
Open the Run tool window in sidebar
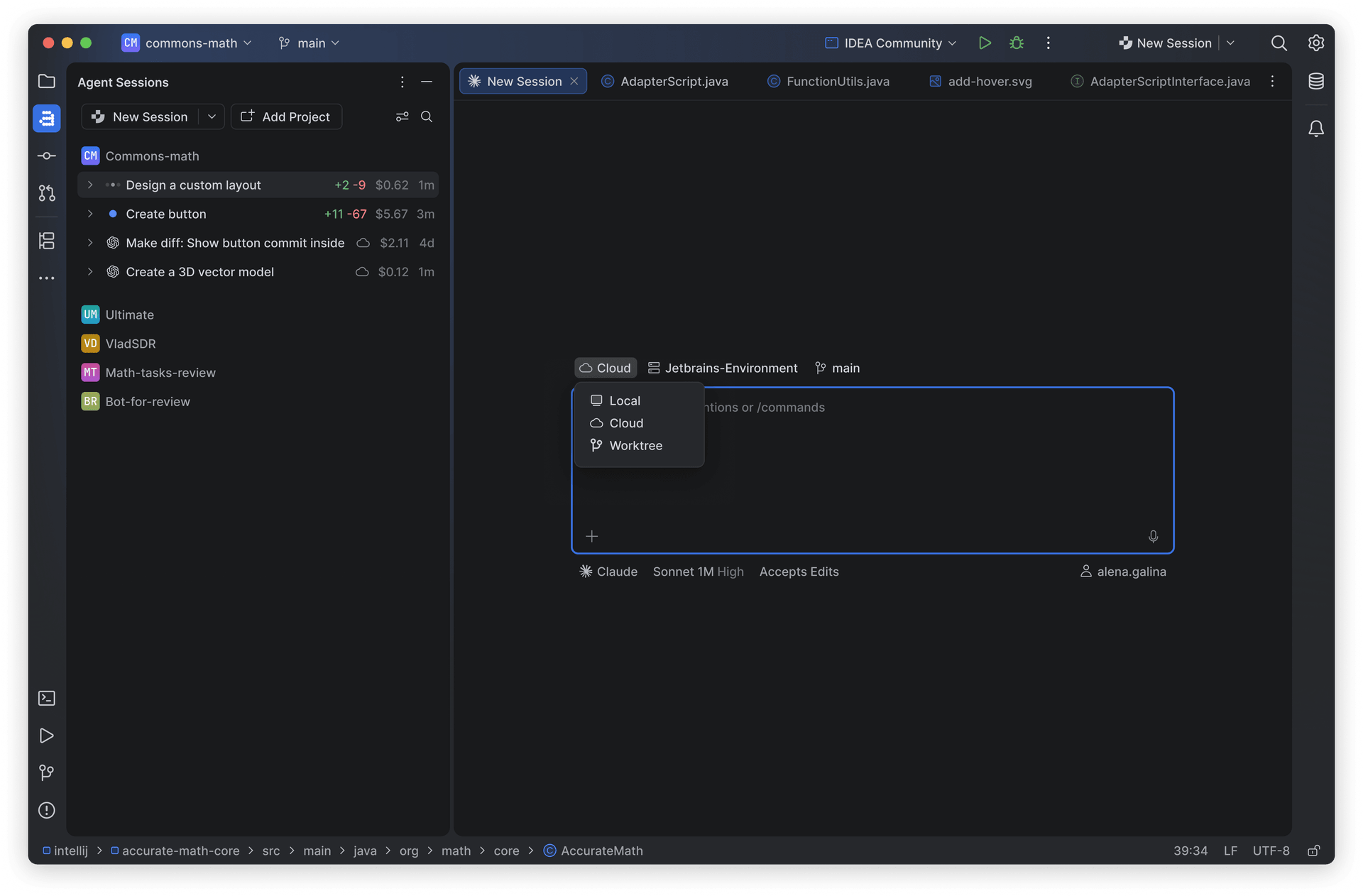click(x=46, y=736)
